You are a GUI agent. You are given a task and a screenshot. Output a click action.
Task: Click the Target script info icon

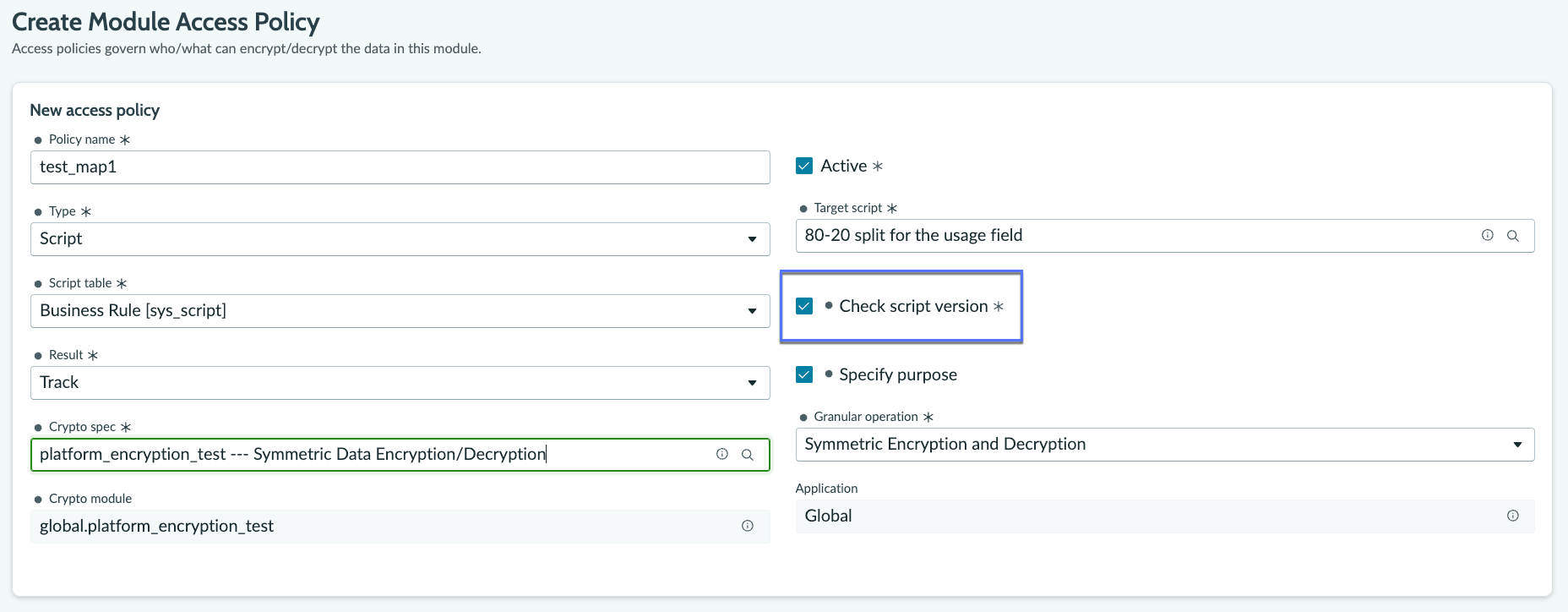(x=1487, y=236)
